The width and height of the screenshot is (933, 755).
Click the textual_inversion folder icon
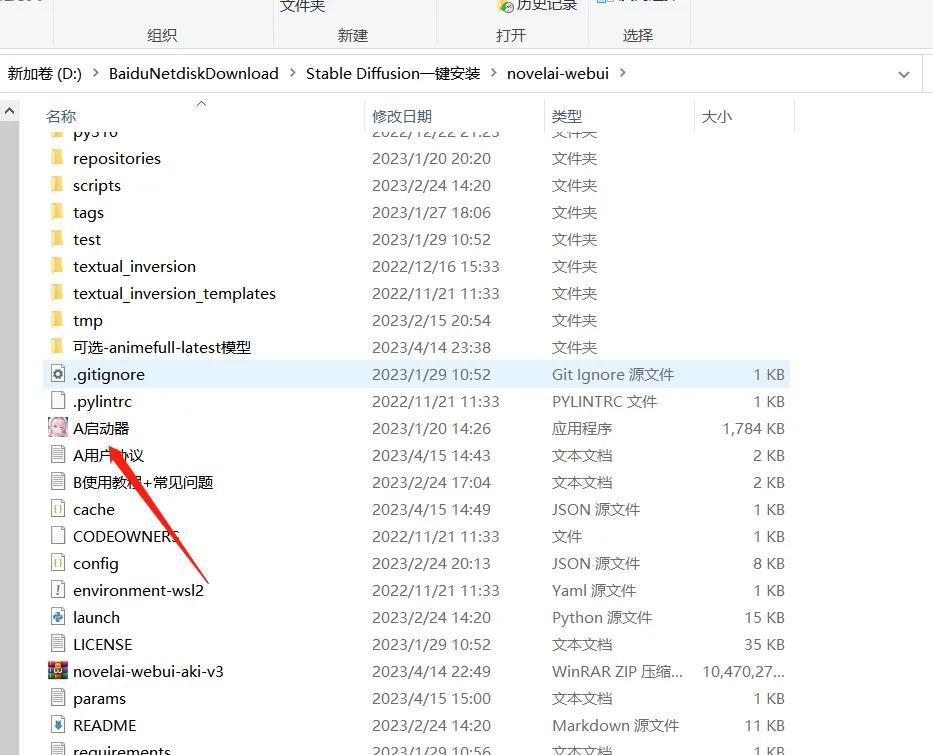point(57,265)
